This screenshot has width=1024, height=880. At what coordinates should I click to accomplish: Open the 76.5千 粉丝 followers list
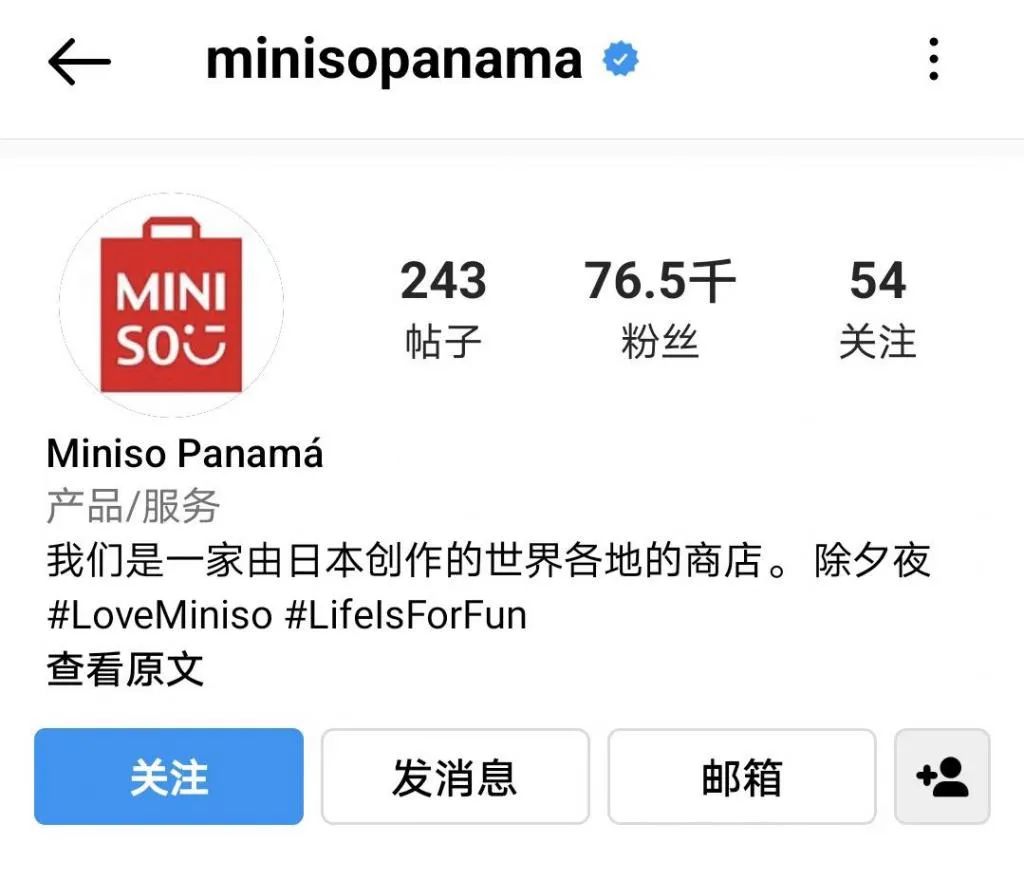click(660, 307)
